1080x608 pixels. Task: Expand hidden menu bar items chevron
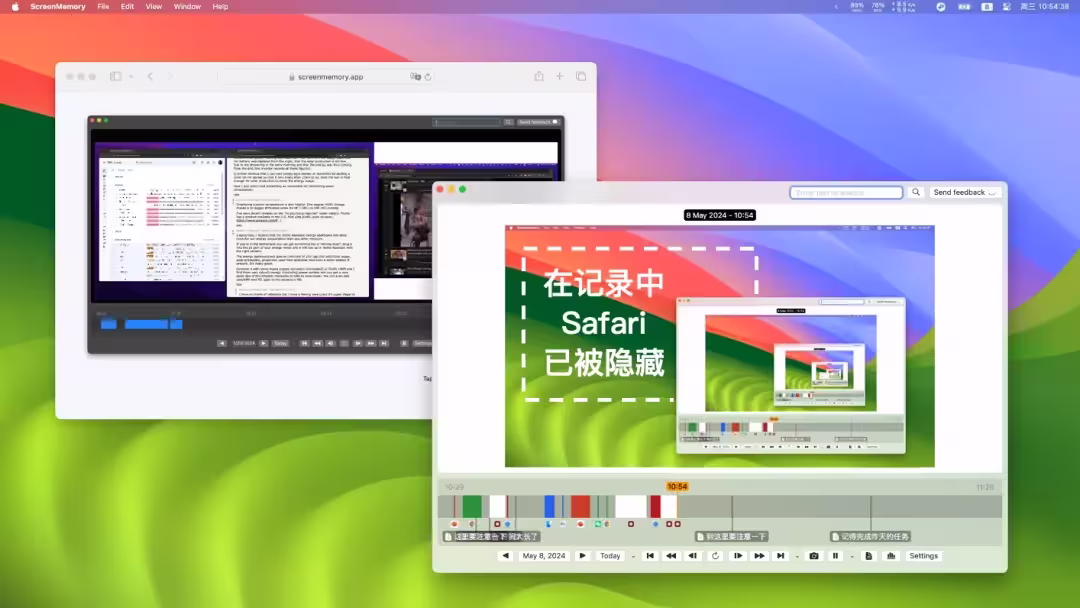pyautogui.click(x=836, y=6)
